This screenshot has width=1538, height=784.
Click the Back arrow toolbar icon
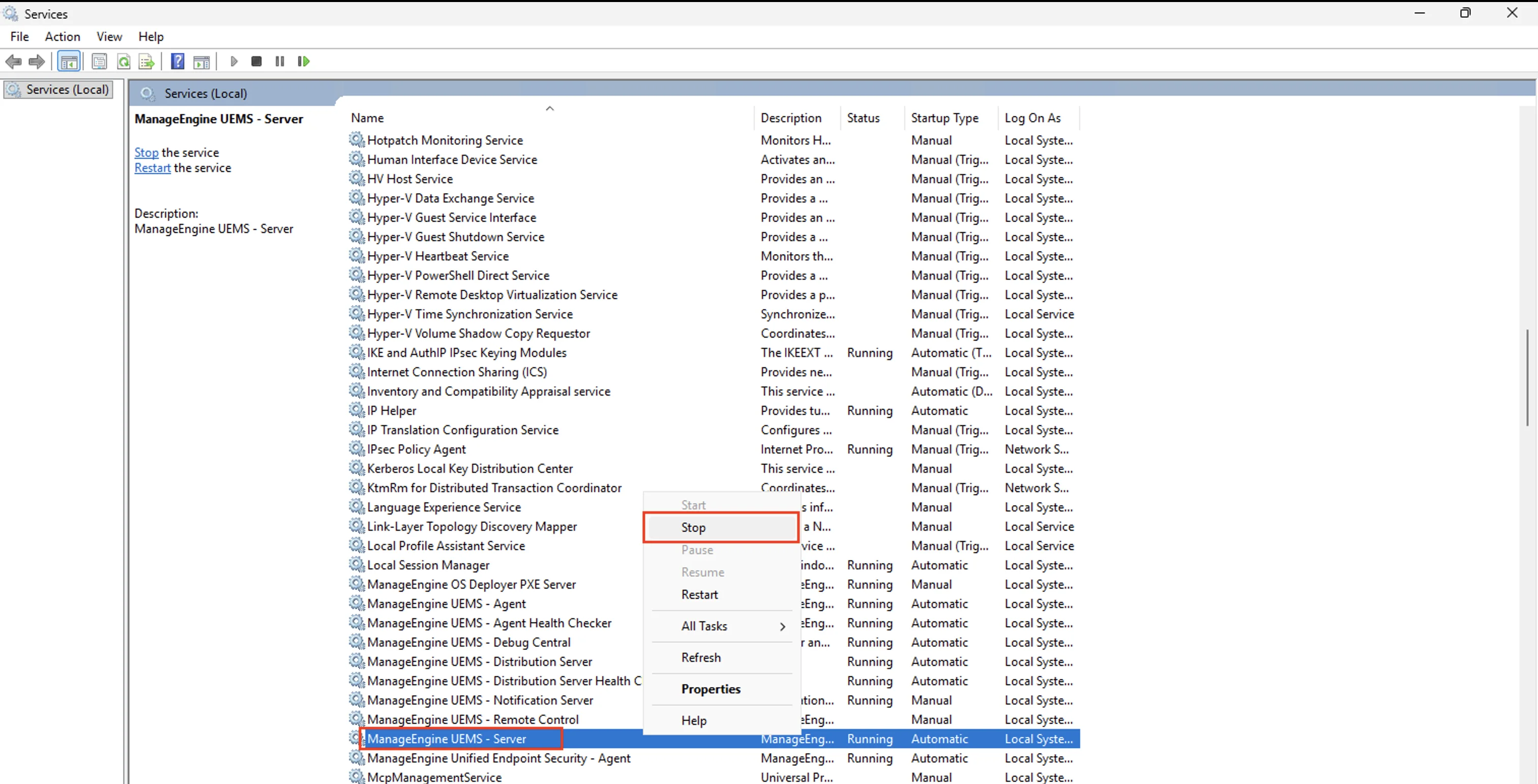13,61
